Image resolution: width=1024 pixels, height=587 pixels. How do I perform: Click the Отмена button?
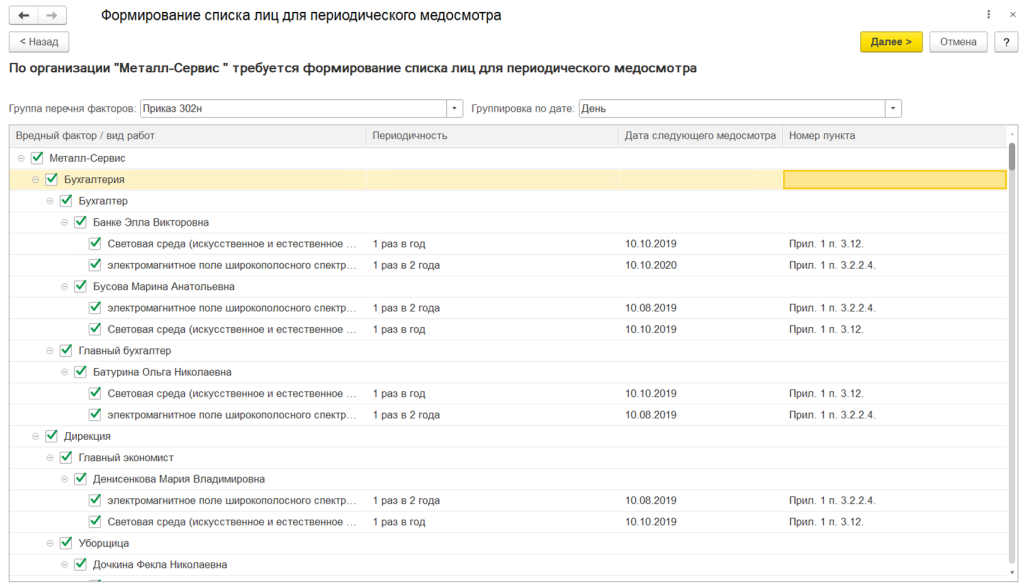pos(958,42)
